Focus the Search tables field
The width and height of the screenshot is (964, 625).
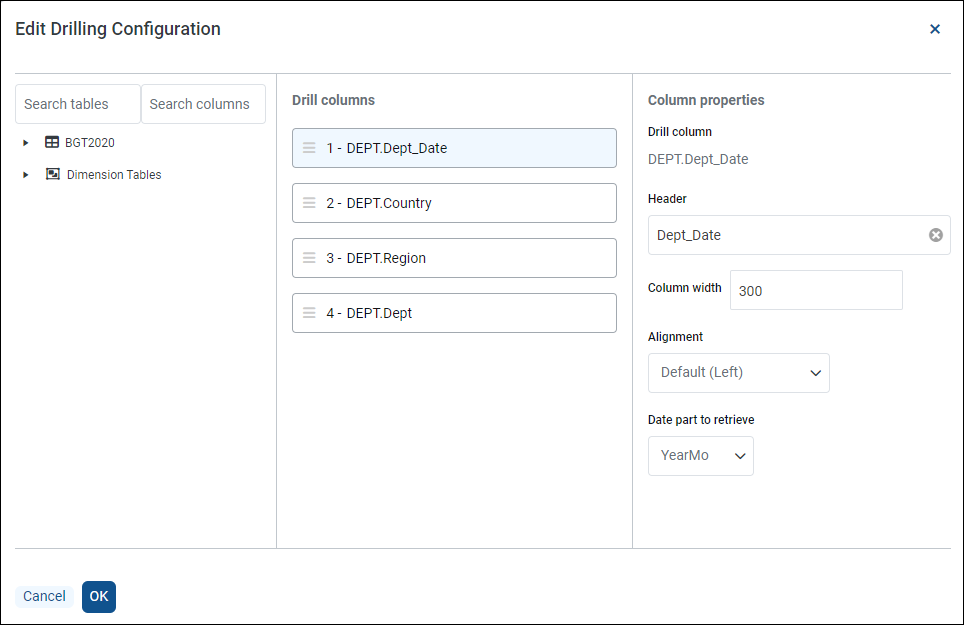point(78,104)
